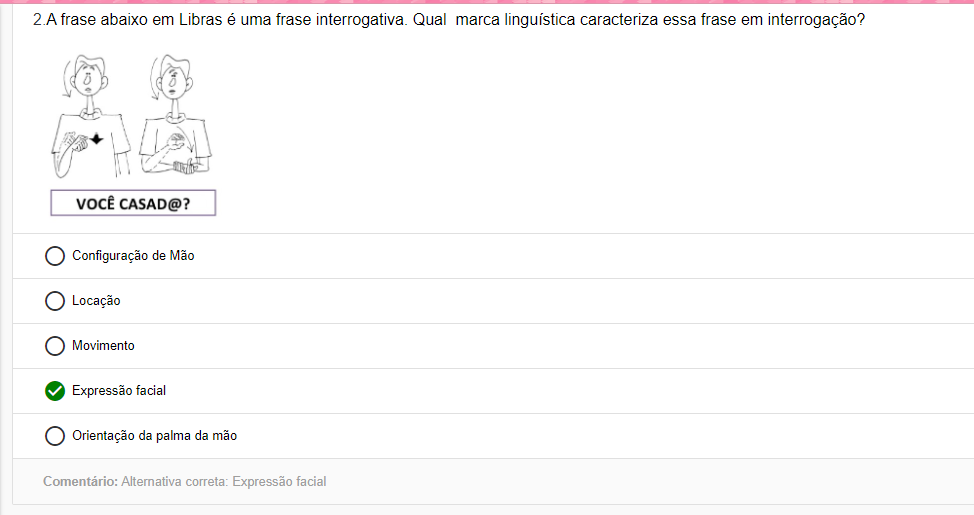The width and height of the screenshot is (974, 515).
Task: Select the "Configuração de Mão" radio button
Action: (55, 256)
